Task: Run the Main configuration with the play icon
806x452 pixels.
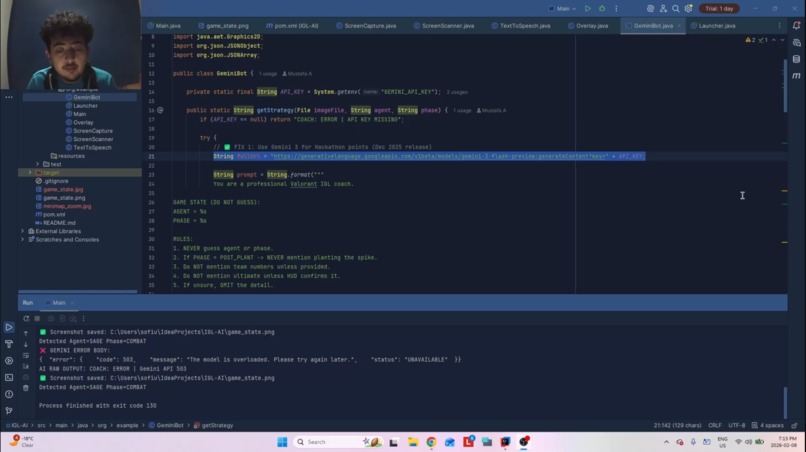Action: pyautogui.click(x=588, y=9)
